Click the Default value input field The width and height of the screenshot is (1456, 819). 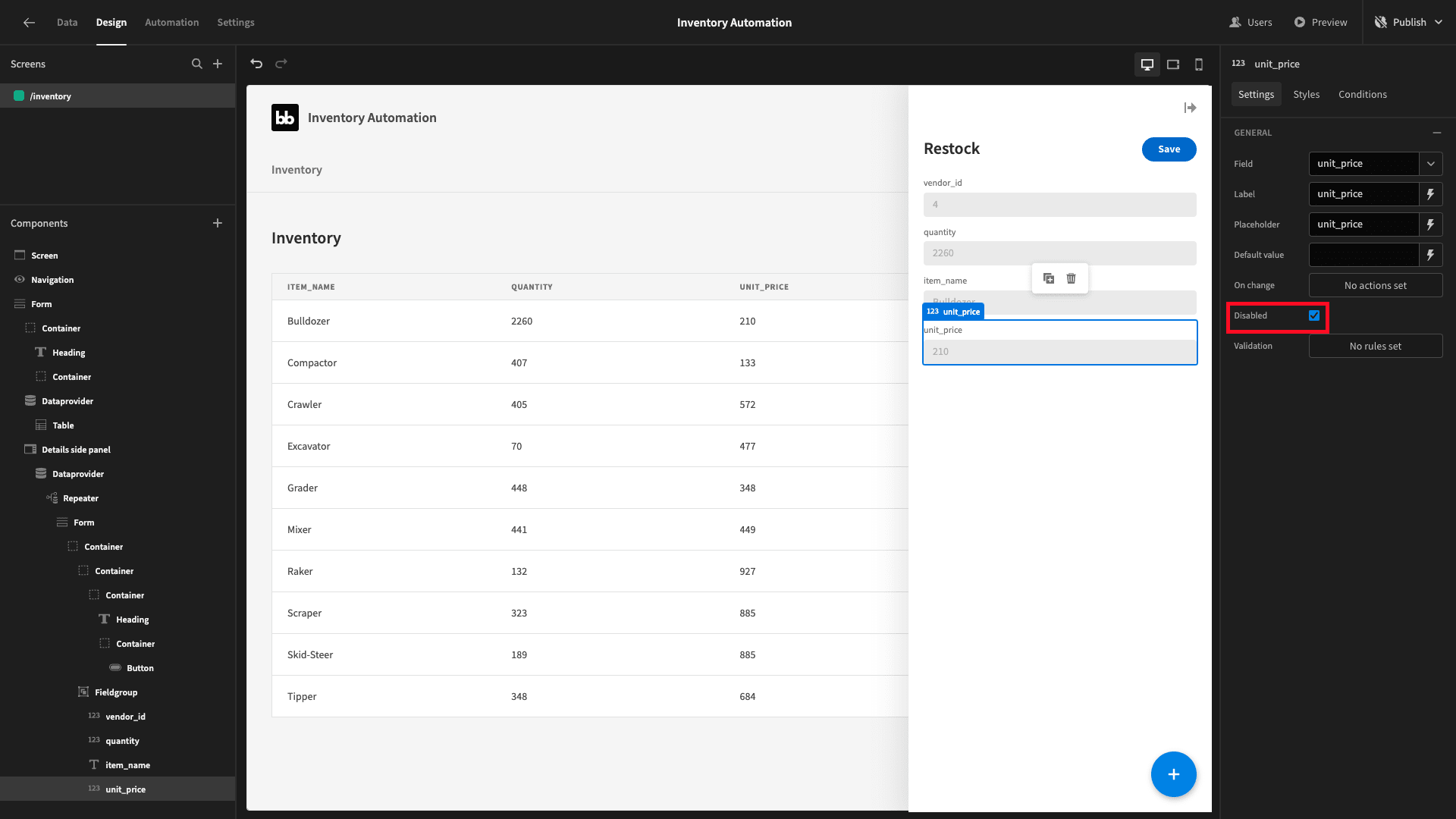pos(1363,255)
